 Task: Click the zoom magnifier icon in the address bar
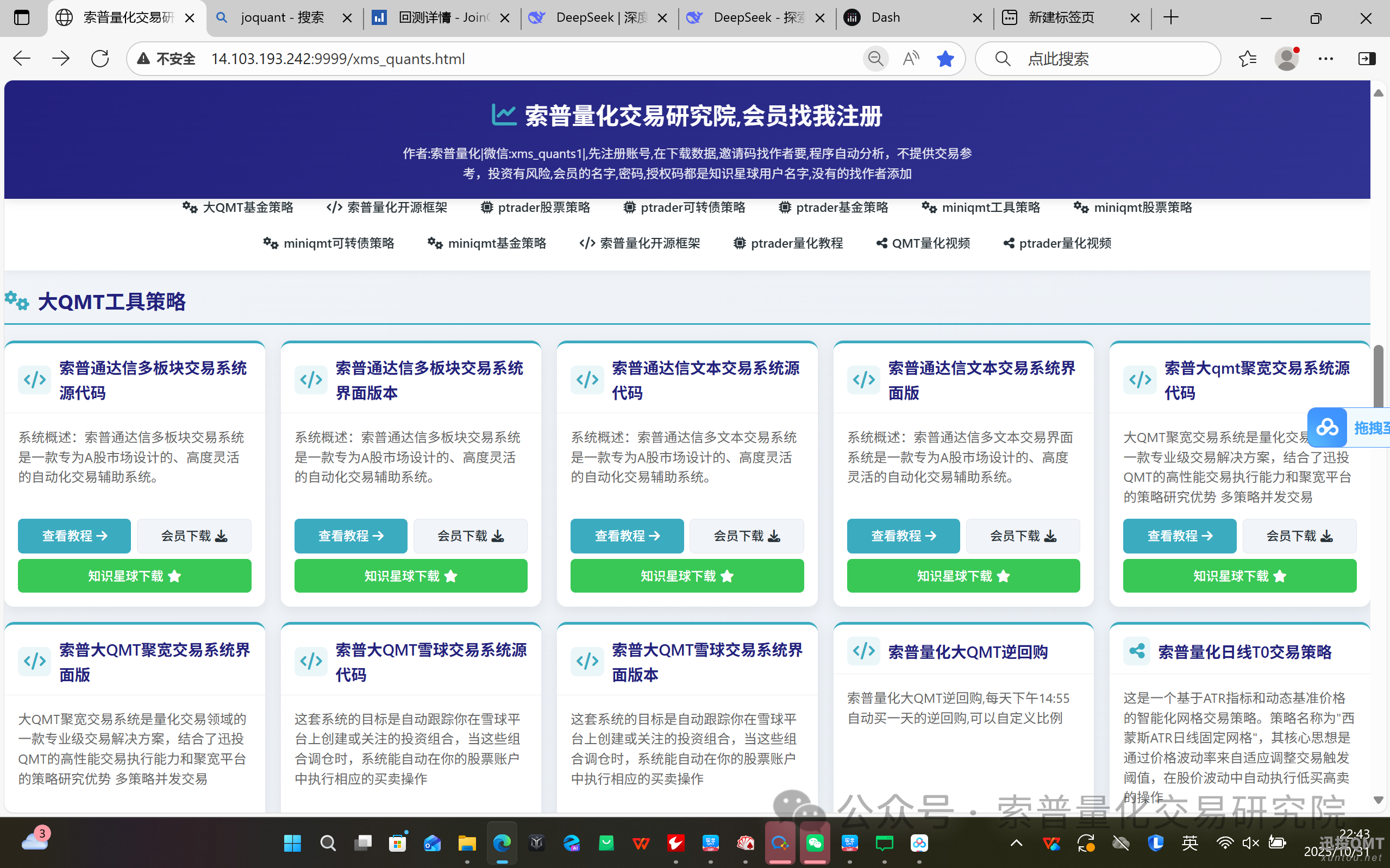[x=875, y=58]
